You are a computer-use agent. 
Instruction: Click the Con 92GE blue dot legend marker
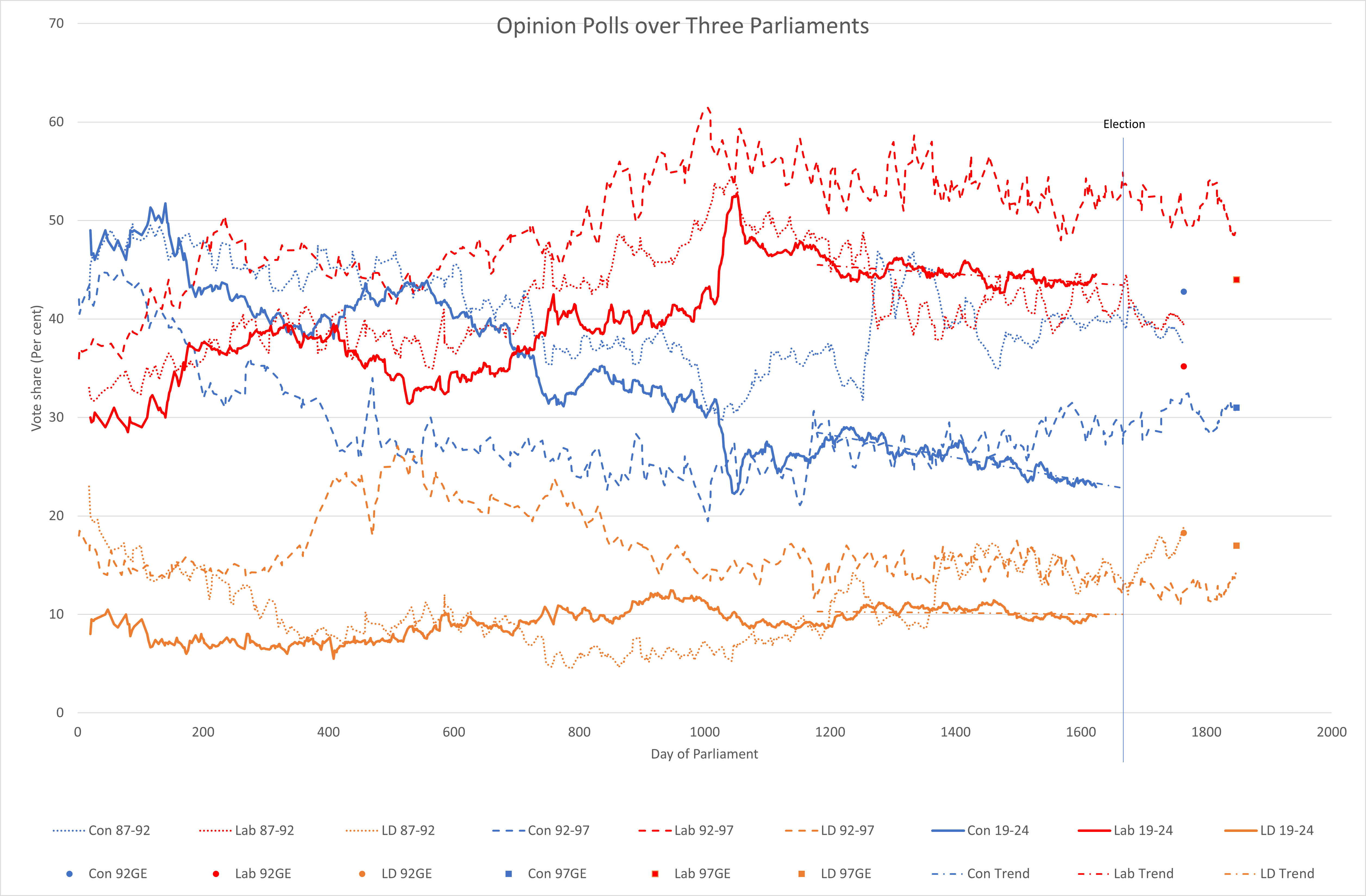[x=70, y=874]
